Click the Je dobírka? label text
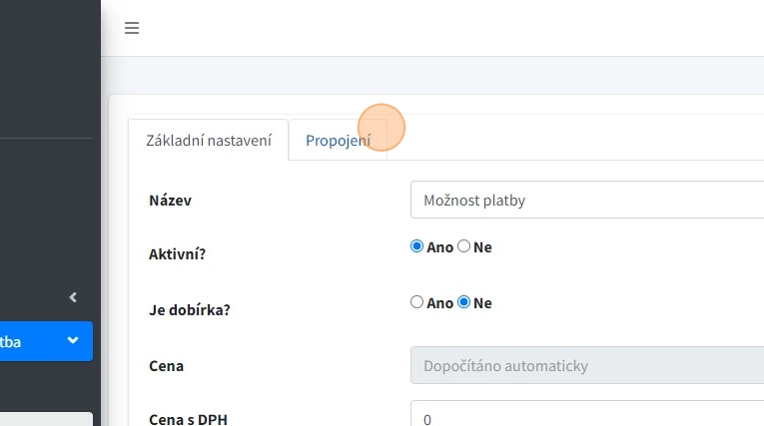This screenshot has height=426, width=764. [x=189, y=310]
